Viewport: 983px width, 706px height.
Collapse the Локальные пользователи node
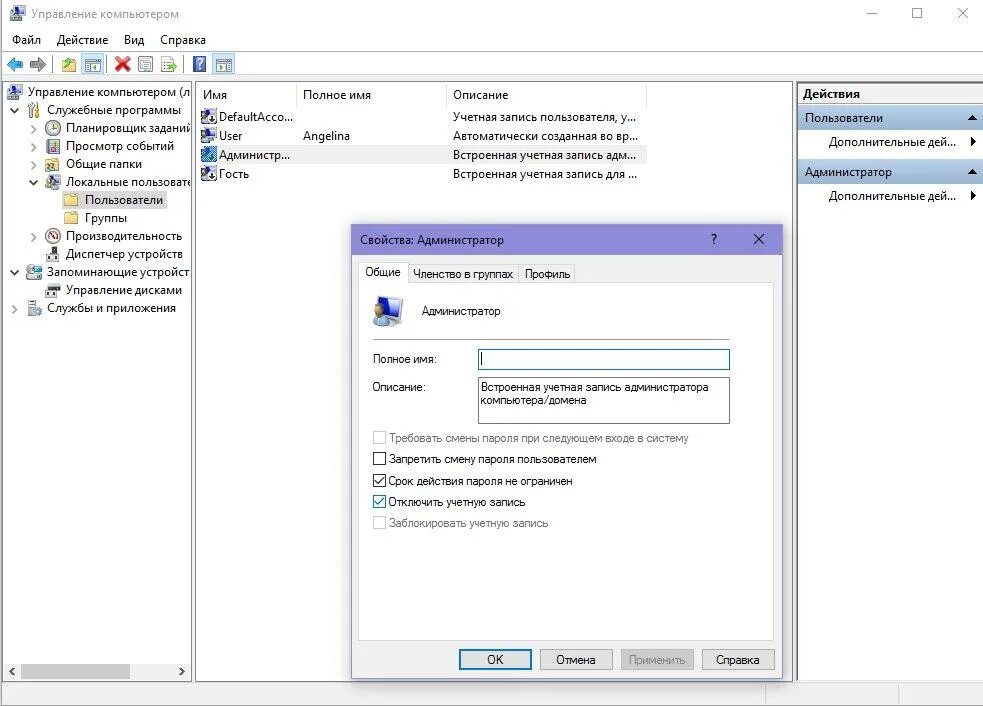pos(33,182)
